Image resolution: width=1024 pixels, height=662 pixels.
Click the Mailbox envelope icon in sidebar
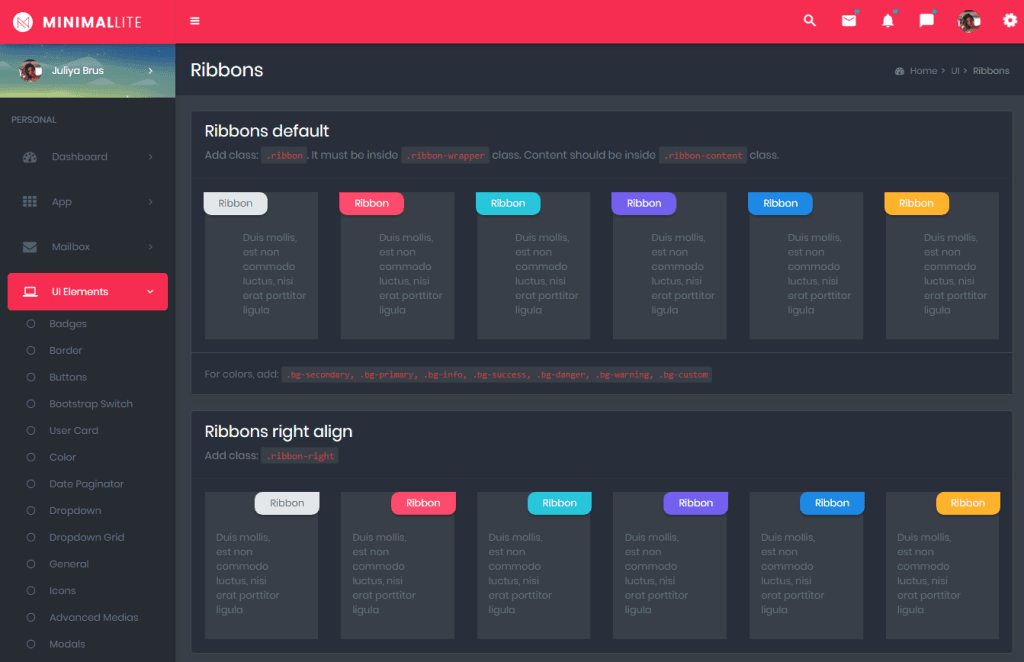[x=30, y=247]
